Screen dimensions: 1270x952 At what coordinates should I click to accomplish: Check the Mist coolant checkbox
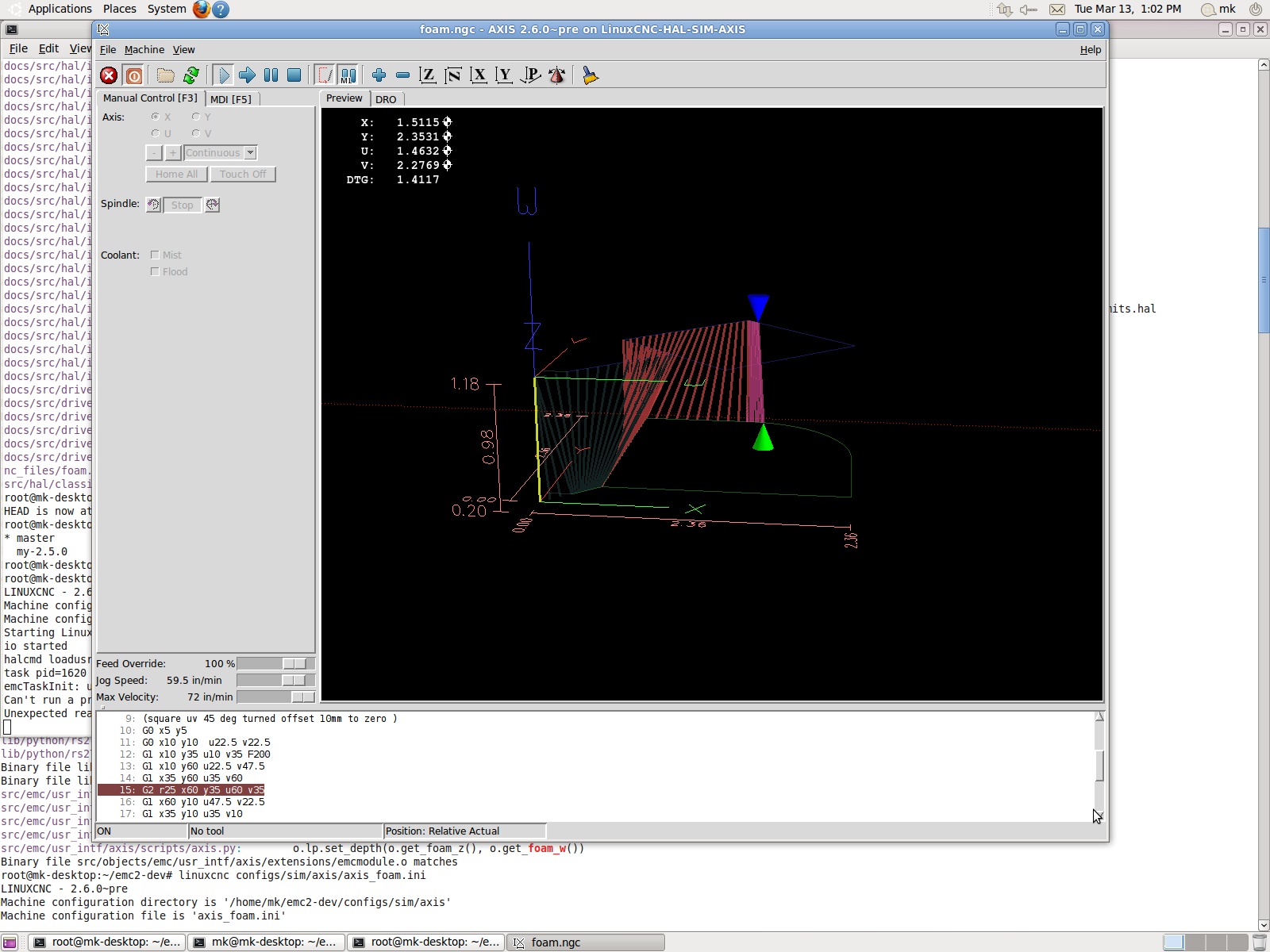click(155, 255)
